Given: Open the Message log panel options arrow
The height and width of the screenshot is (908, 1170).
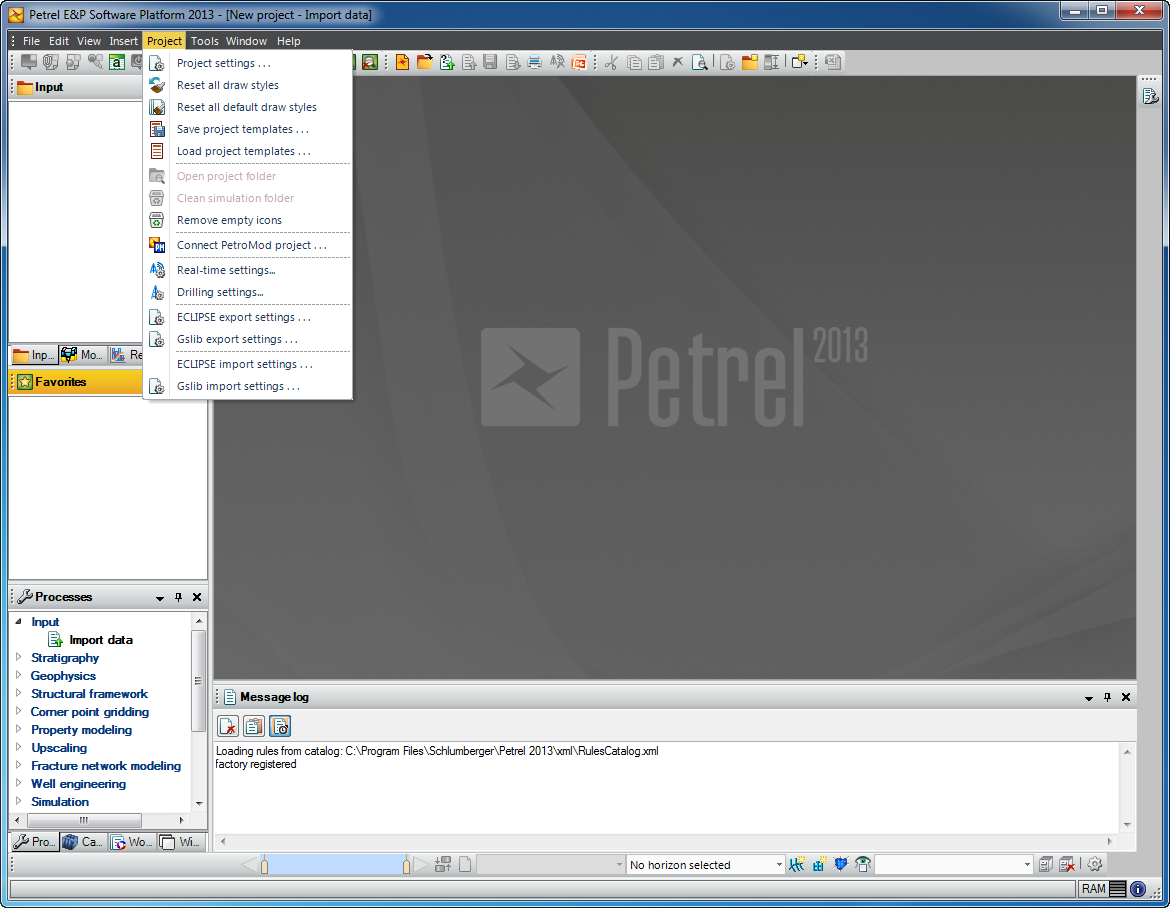Looking at the screenshot, I should click(x=1089, y=698).
